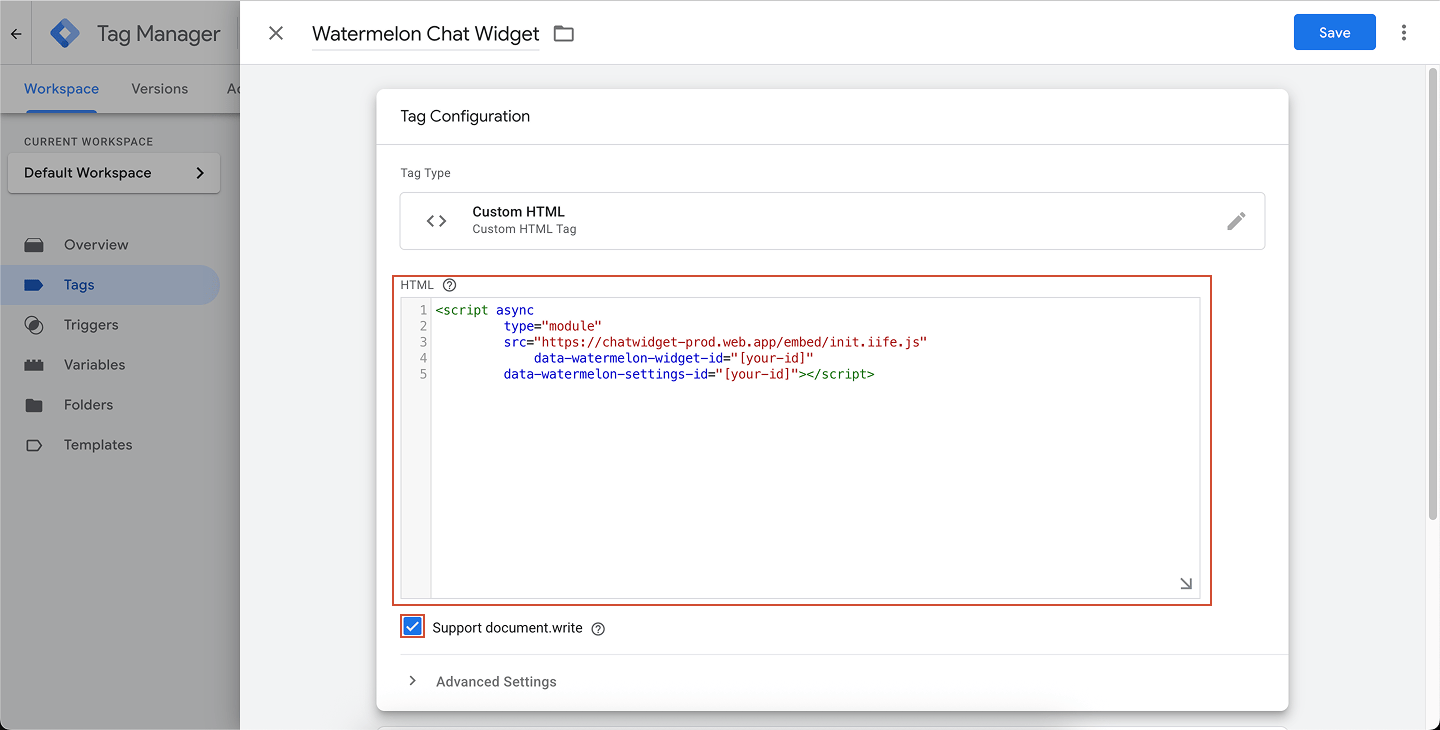Click code line with src URL

(x=715, y=342)
